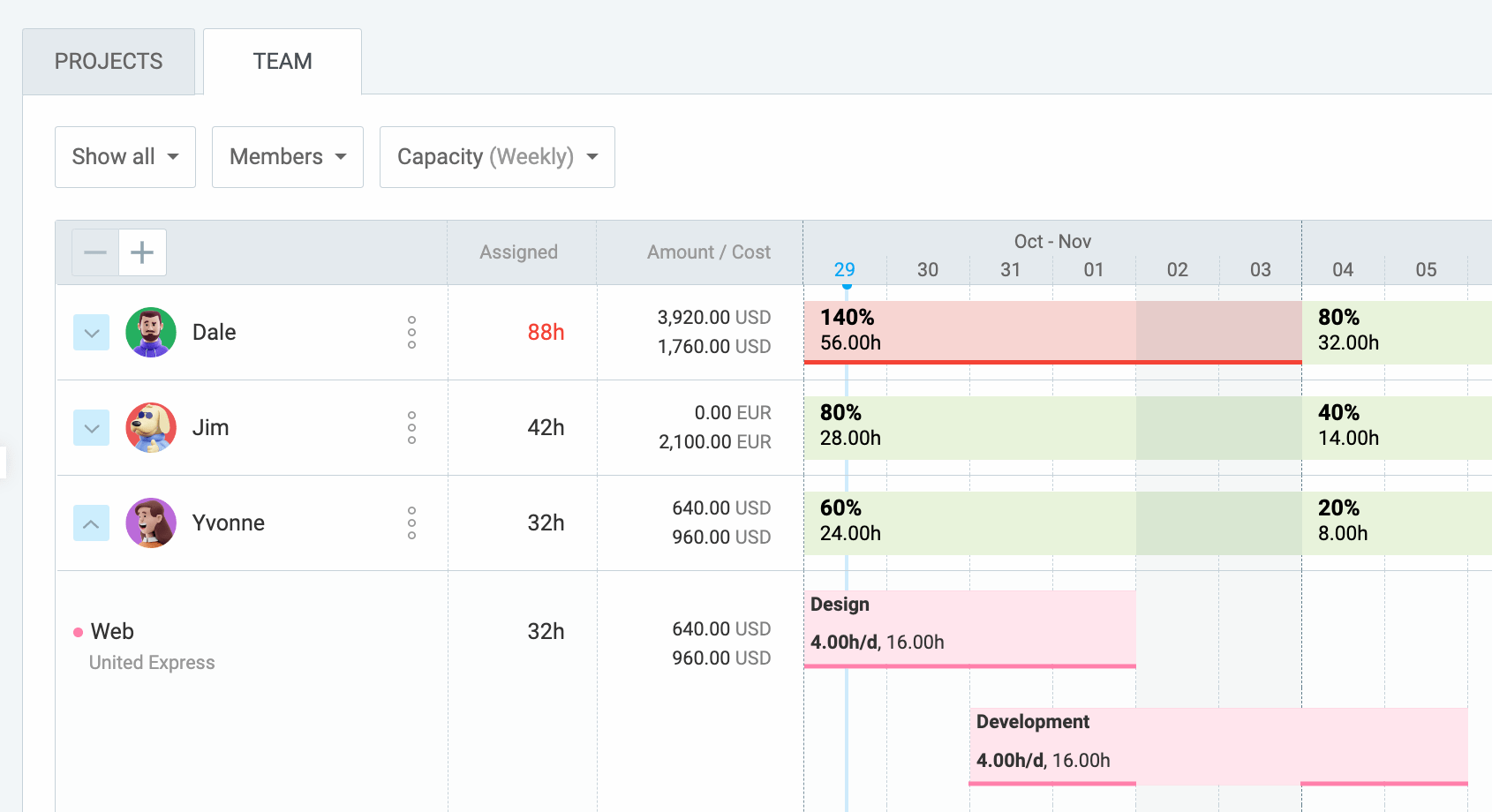The image size is (1492, 812).
Task: Click Dale's 140% overbooked capacity bar
Action: coord(1052,333)
